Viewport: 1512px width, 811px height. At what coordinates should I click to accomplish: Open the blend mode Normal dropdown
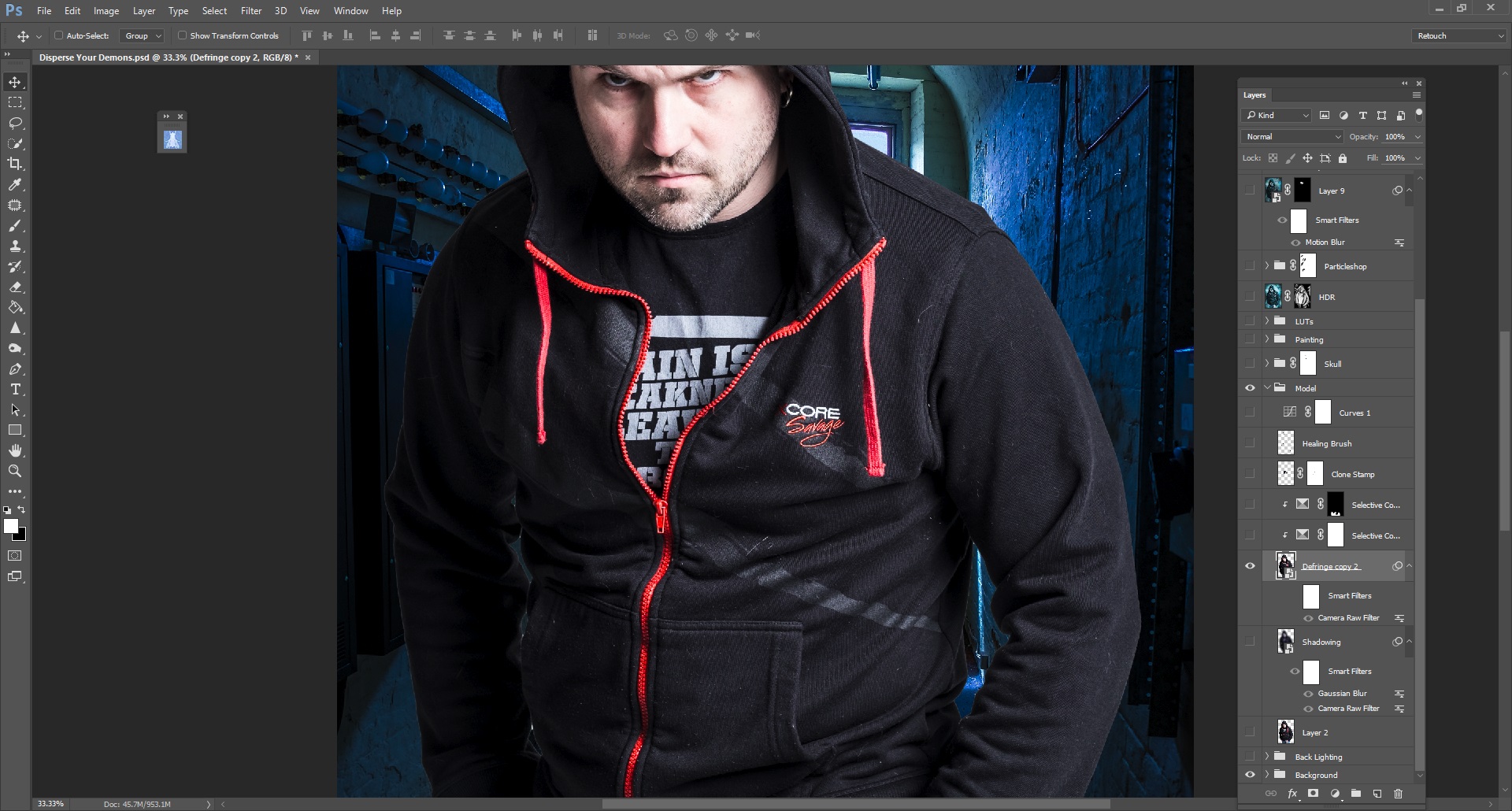coord(1291,136)
